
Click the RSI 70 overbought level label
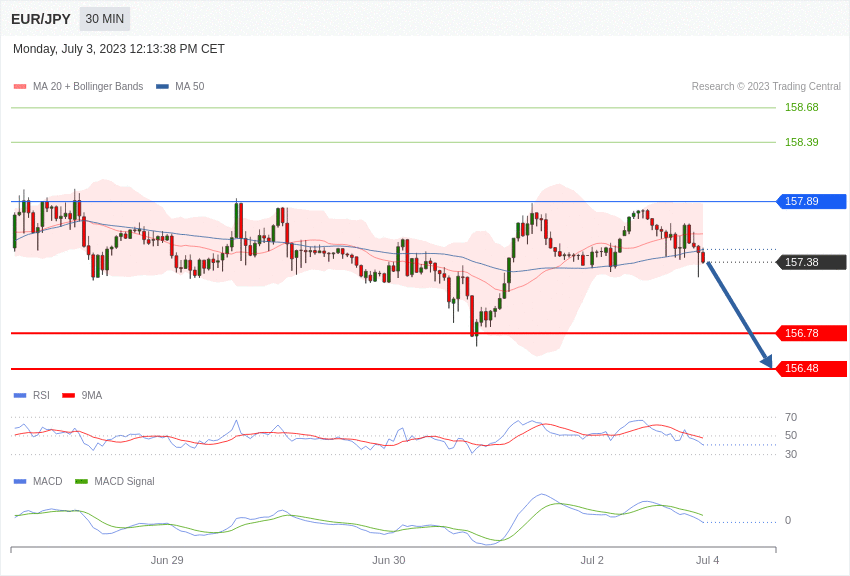pyautogui.click(x=791, y=417)
